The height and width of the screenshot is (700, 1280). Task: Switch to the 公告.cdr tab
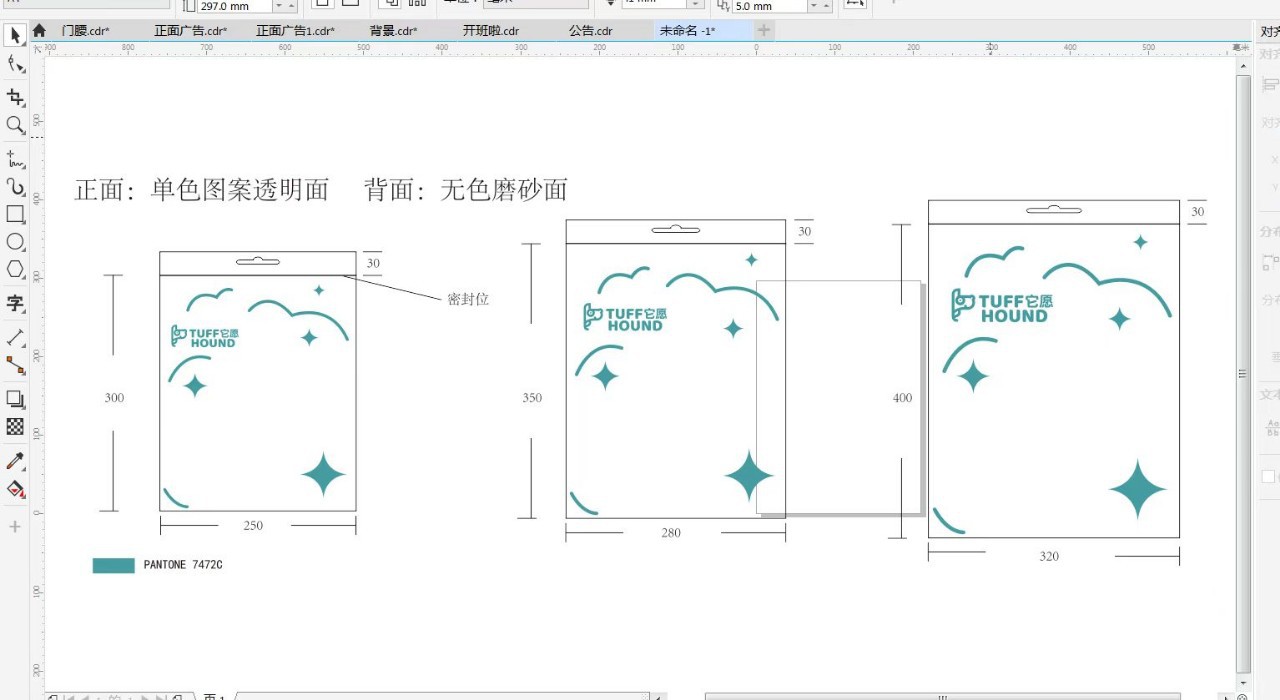(x=590, y=31)
